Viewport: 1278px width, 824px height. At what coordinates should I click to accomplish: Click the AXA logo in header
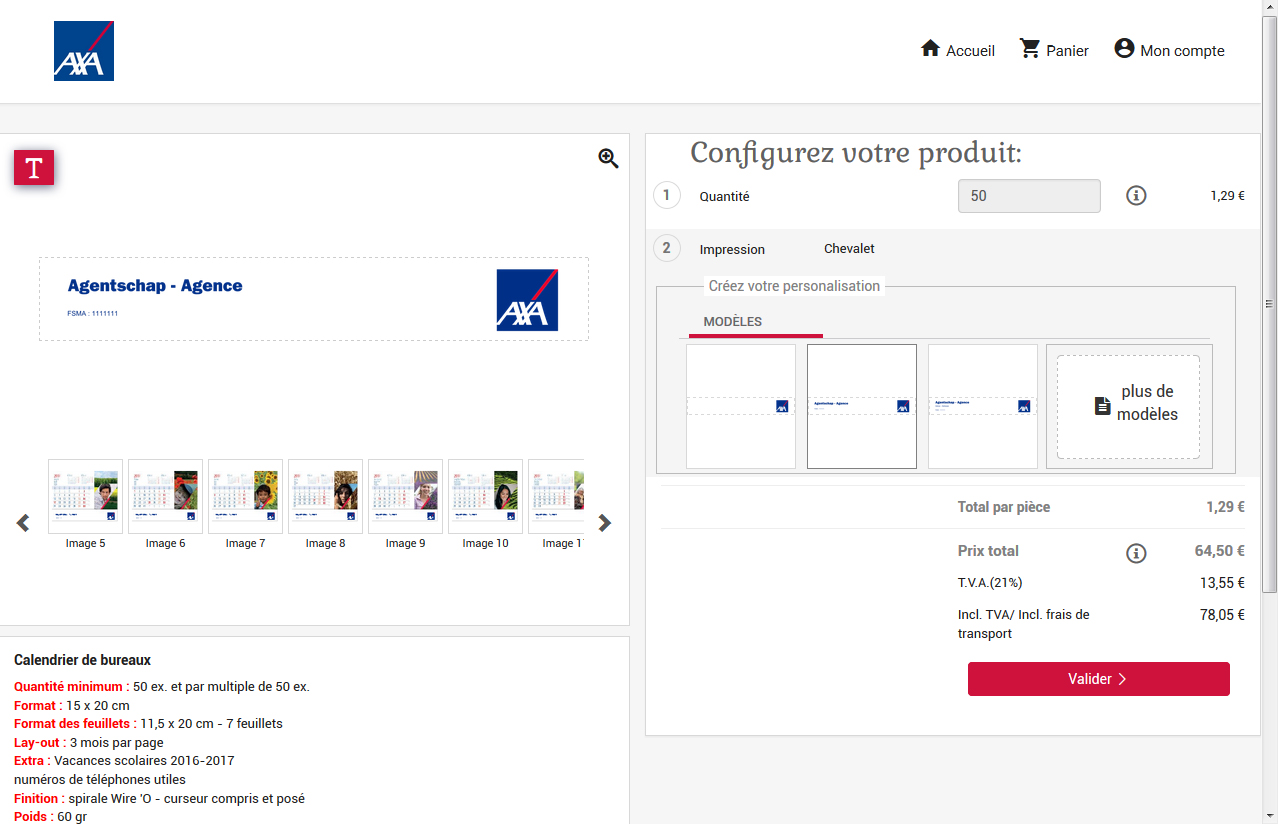click(x=84, y=51)
